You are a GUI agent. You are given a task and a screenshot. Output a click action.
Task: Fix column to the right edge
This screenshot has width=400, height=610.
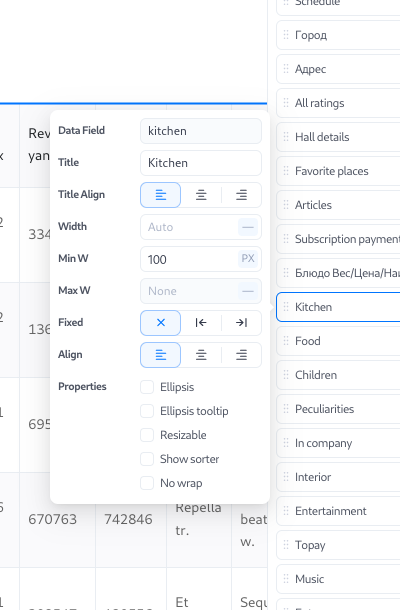(241, 323)
